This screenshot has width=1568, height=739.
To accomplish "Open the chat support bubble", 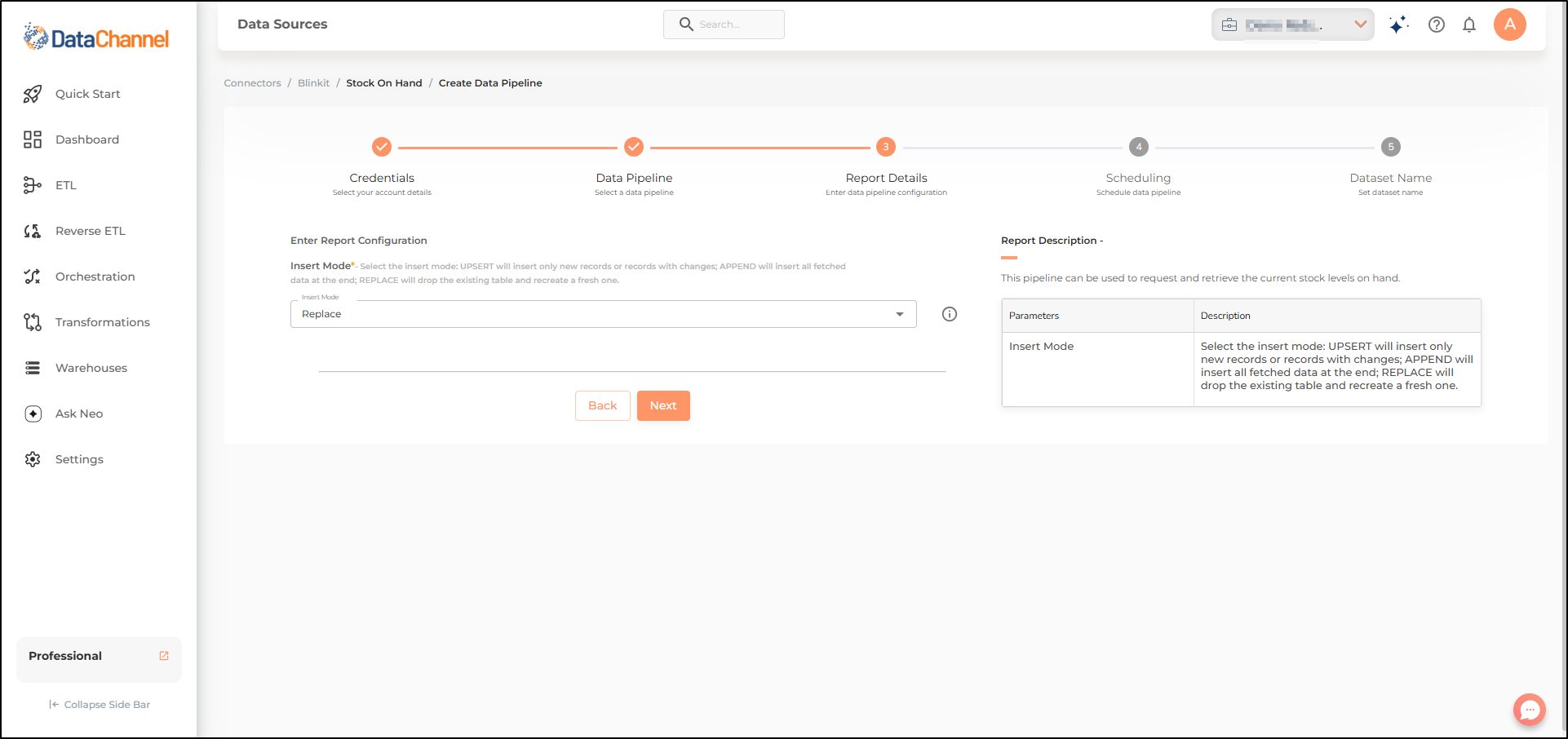I will tap(1530, 710).
